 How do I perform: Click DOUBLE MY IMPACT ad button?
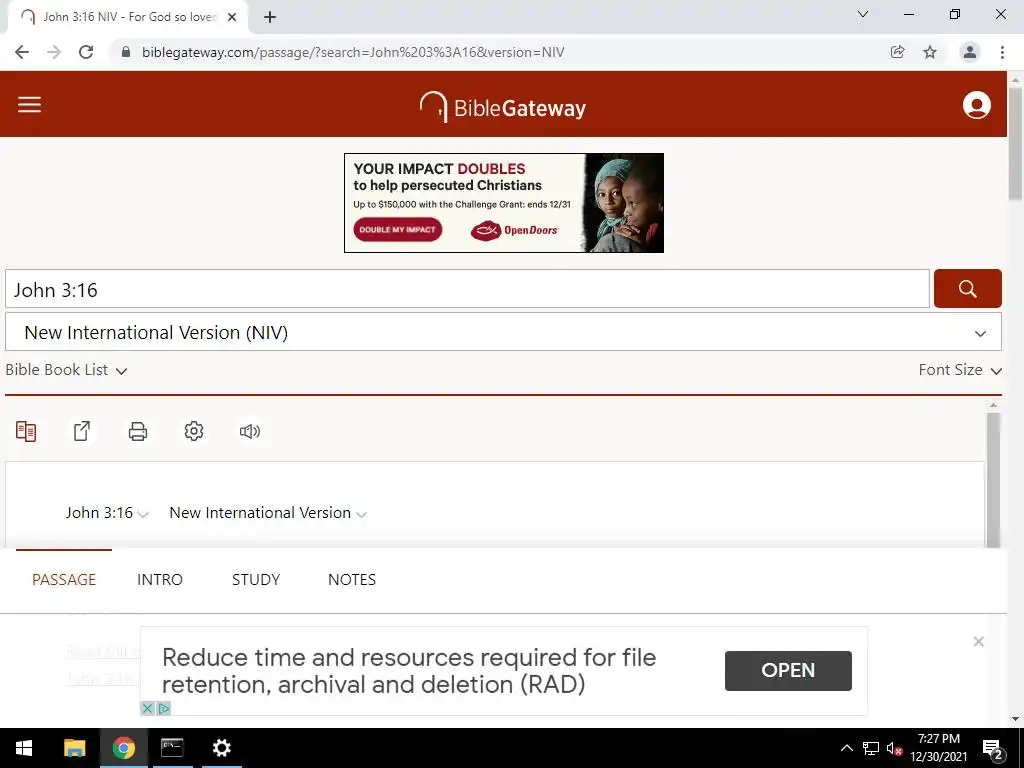tap(398, 229)
